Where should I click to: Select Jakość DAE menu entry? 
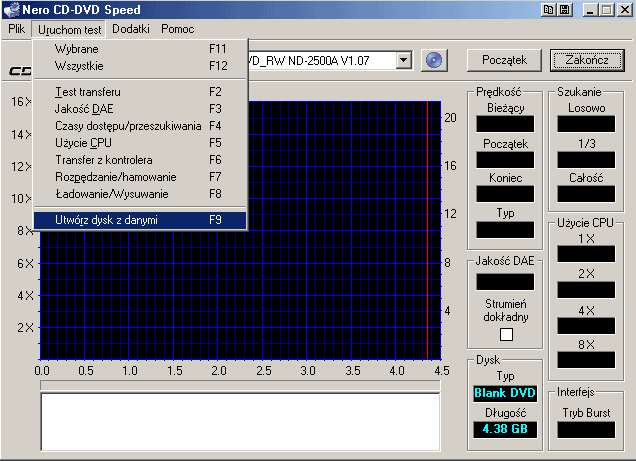(140, 109)
